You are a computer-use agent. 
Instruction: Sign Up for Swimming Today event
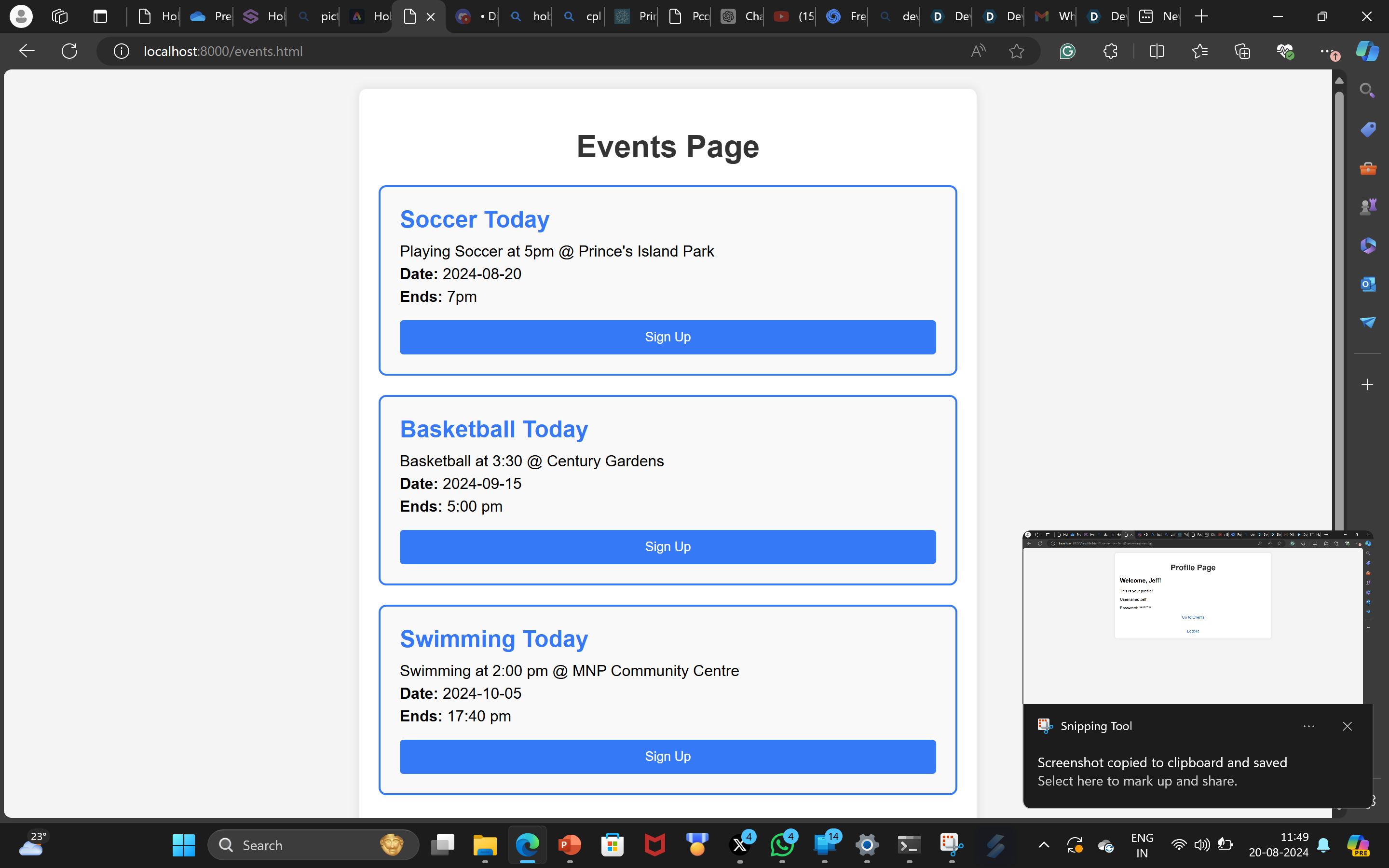[x=667, y=756]
